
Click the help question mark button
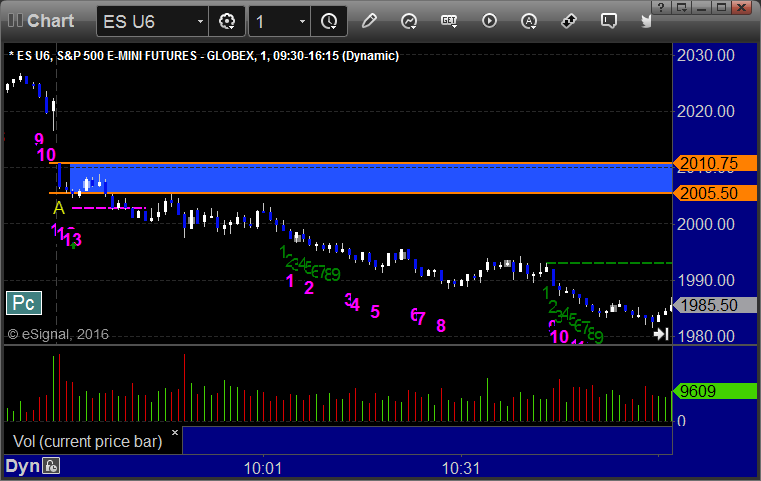(x=661, y=7)
